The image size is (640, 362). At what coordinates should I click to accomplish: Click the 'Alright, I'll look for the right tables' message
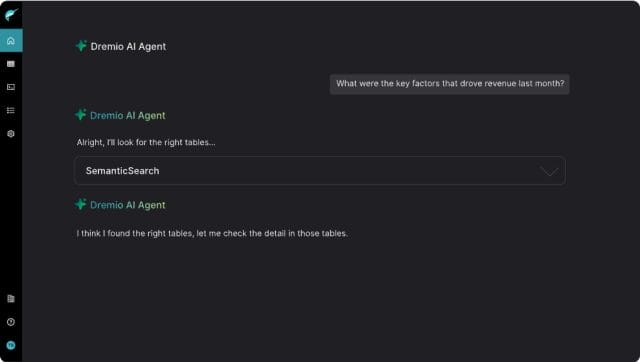146,142
